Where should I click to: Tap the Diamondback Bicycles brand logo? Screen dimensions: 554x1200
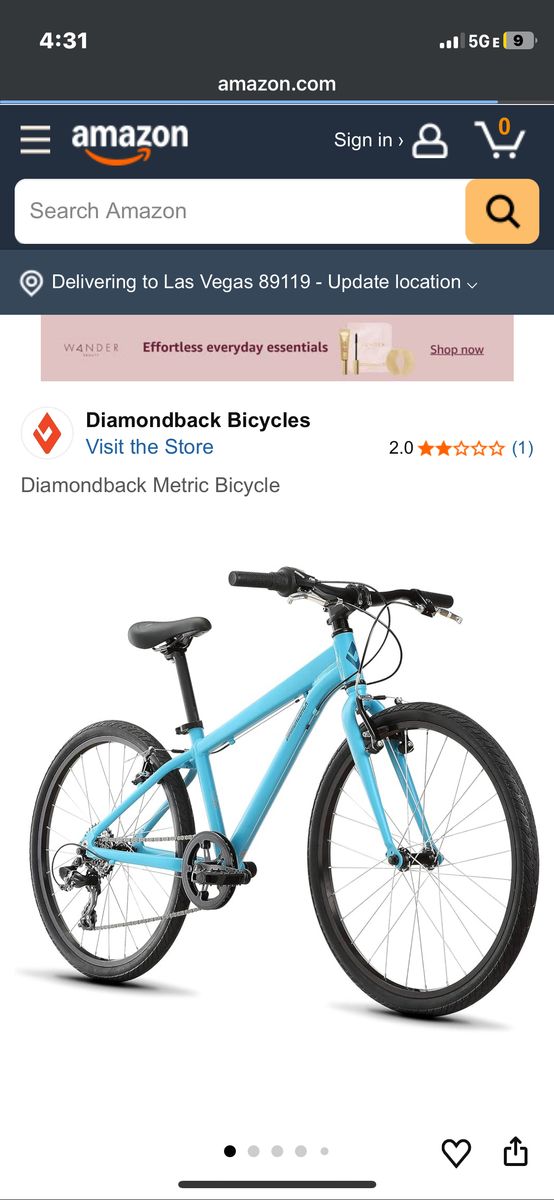pyautogui.click(x=47, y=433)
